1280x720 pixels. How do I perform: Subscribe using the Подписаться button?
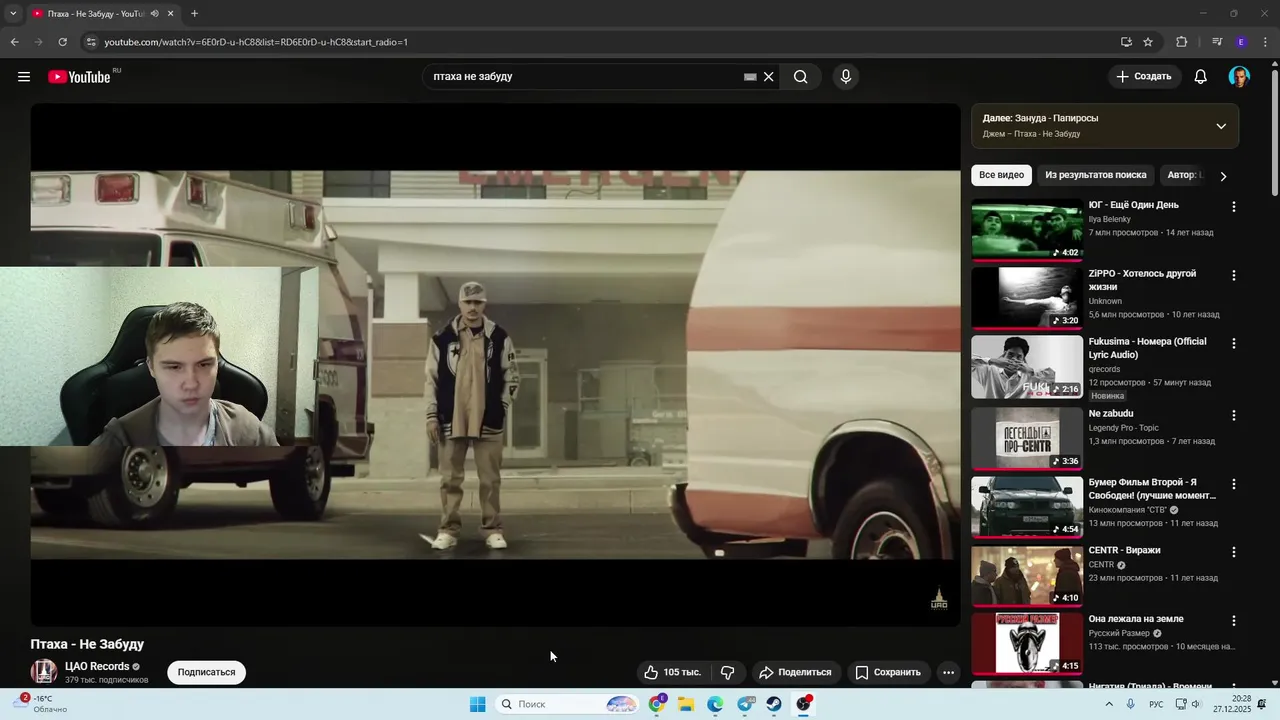tap(206, 673)
